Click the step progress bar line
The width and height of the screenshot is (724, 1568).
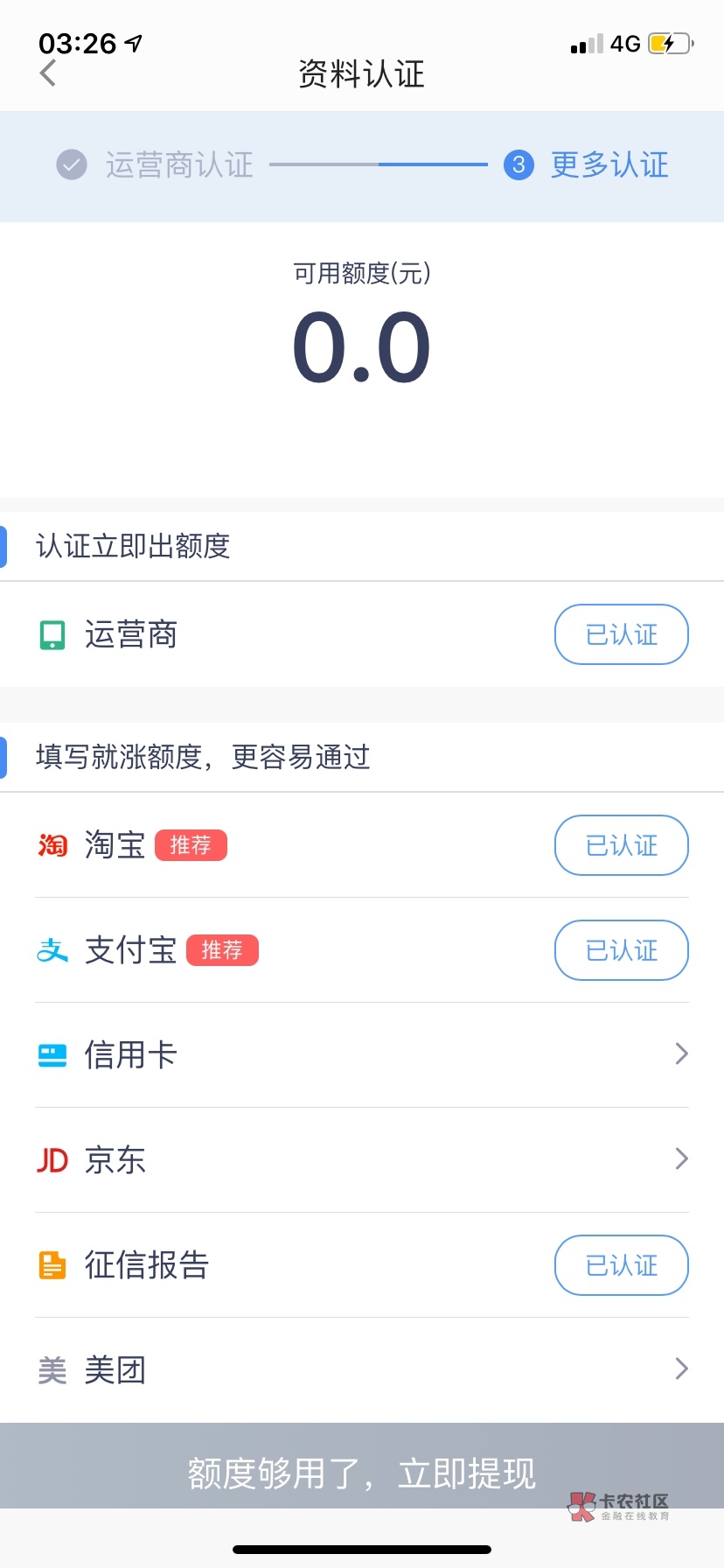coord(378,164)
